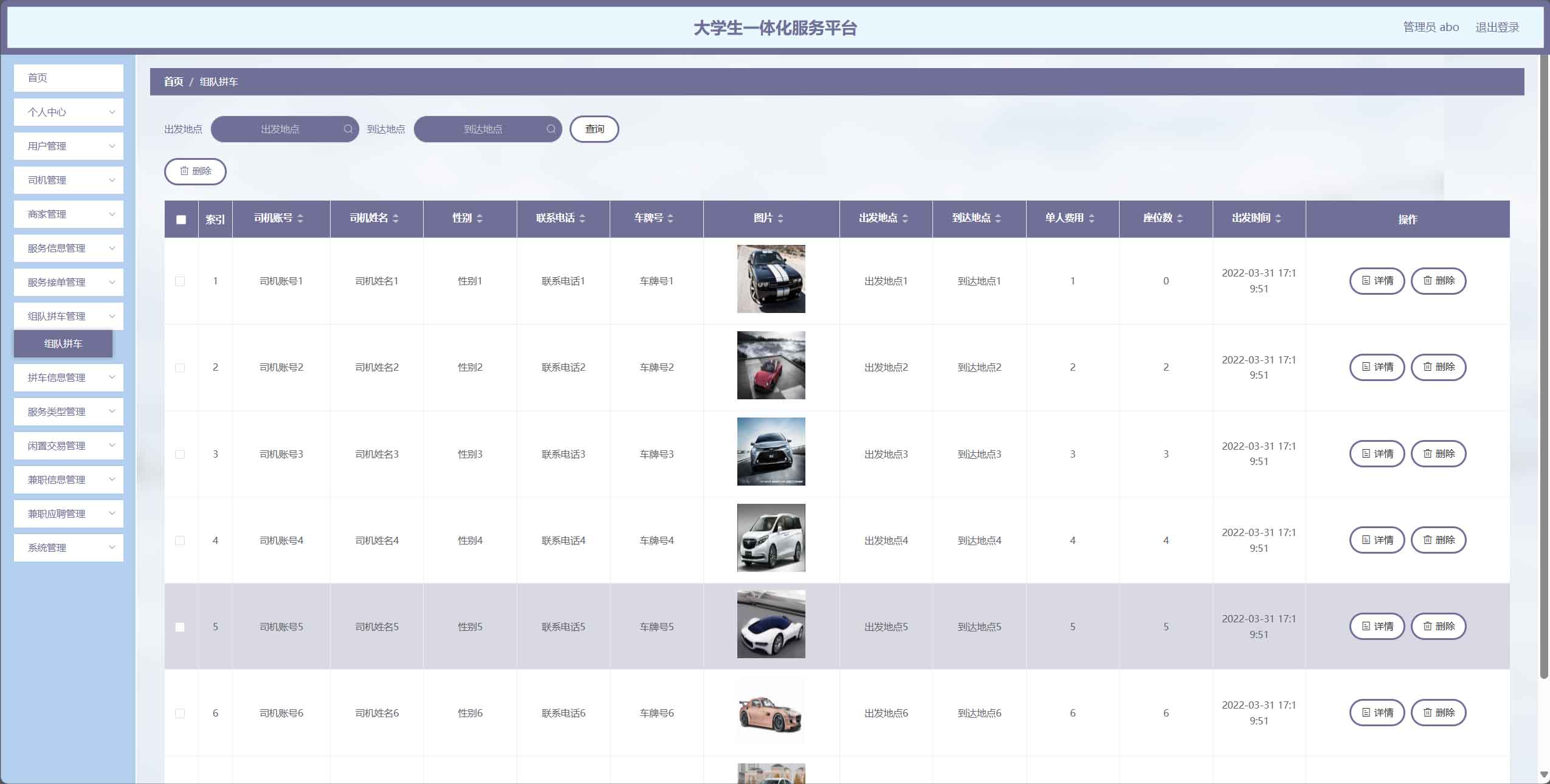Click the scrollbar down arrow at bottom right
1550x784 pixels.
pos(1544,775)
